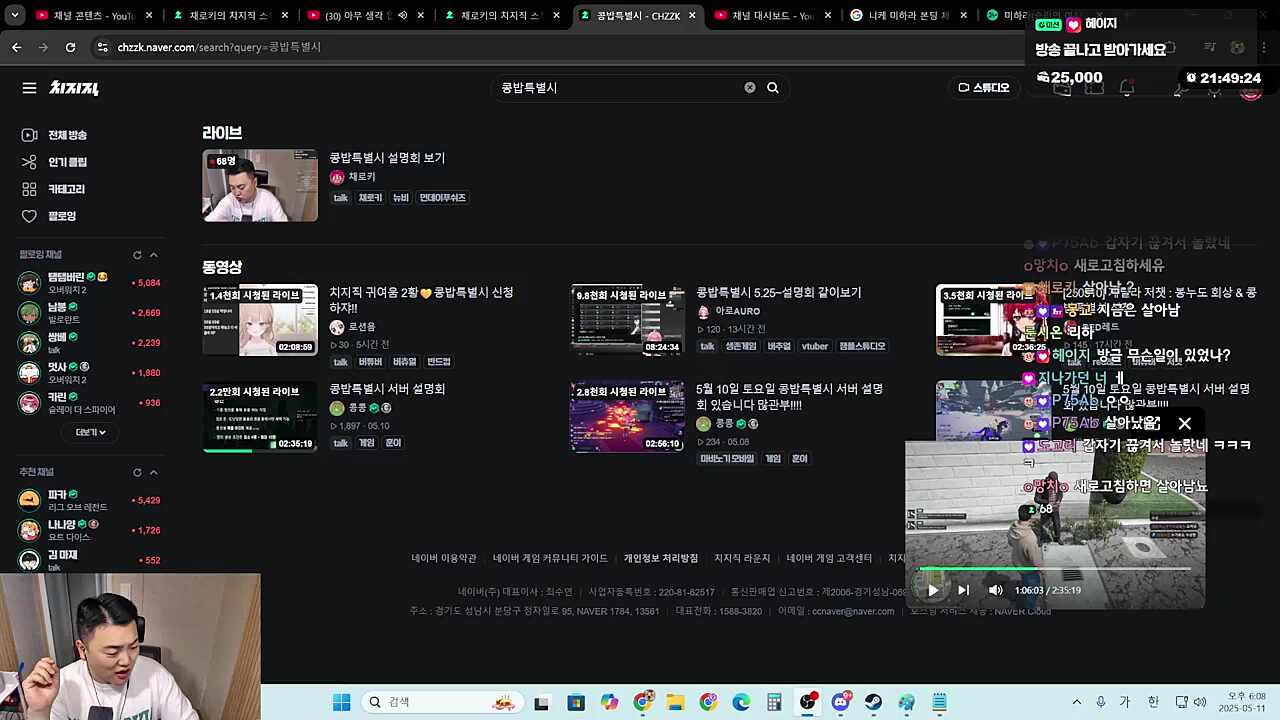The width and height of the screenshot is (1280, 720).
Task: Open 개인정보 처리방침 footer link
Action: point(661,558)
